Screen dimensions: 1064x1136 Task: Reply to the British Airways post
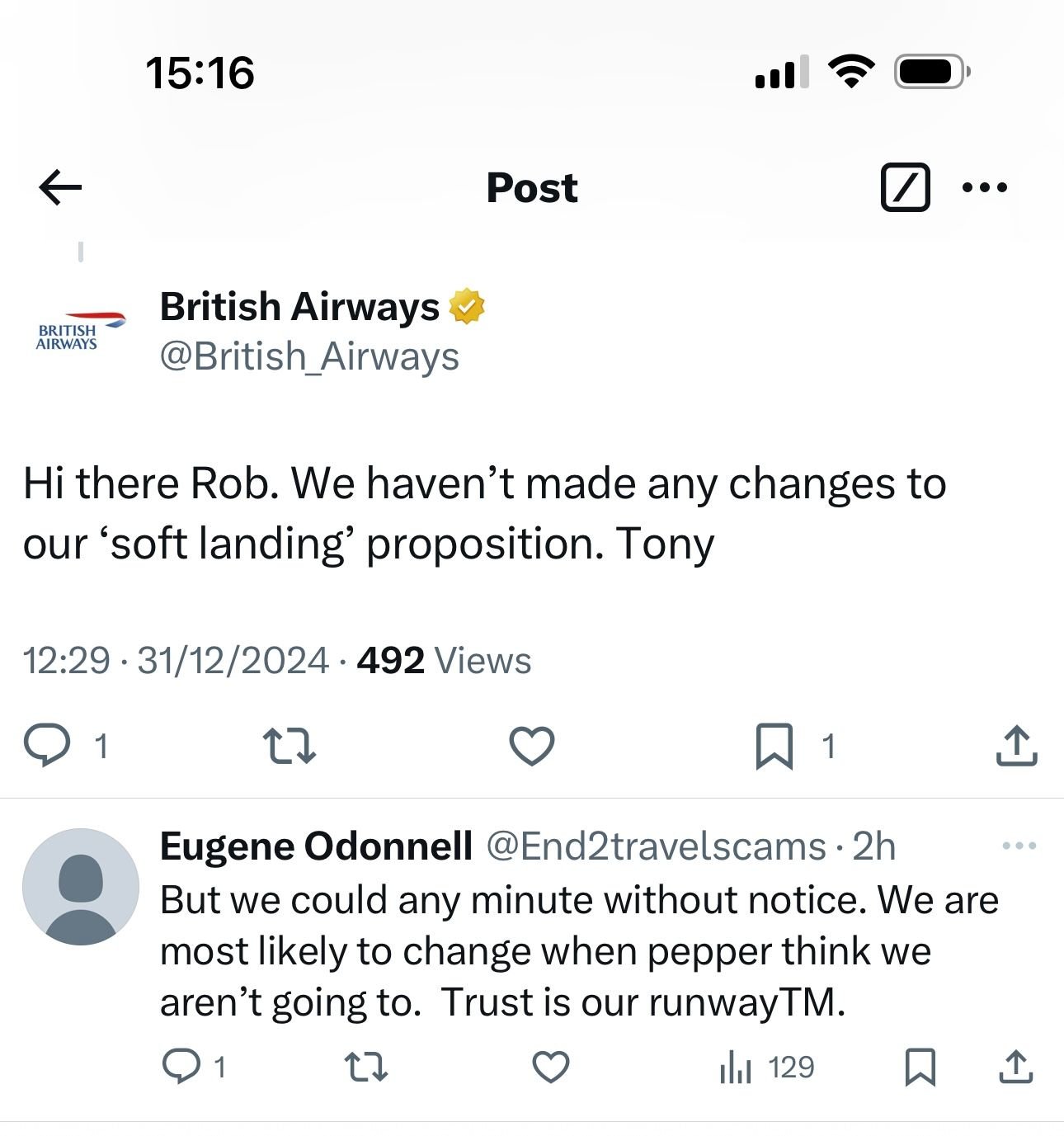click(46, 746)
